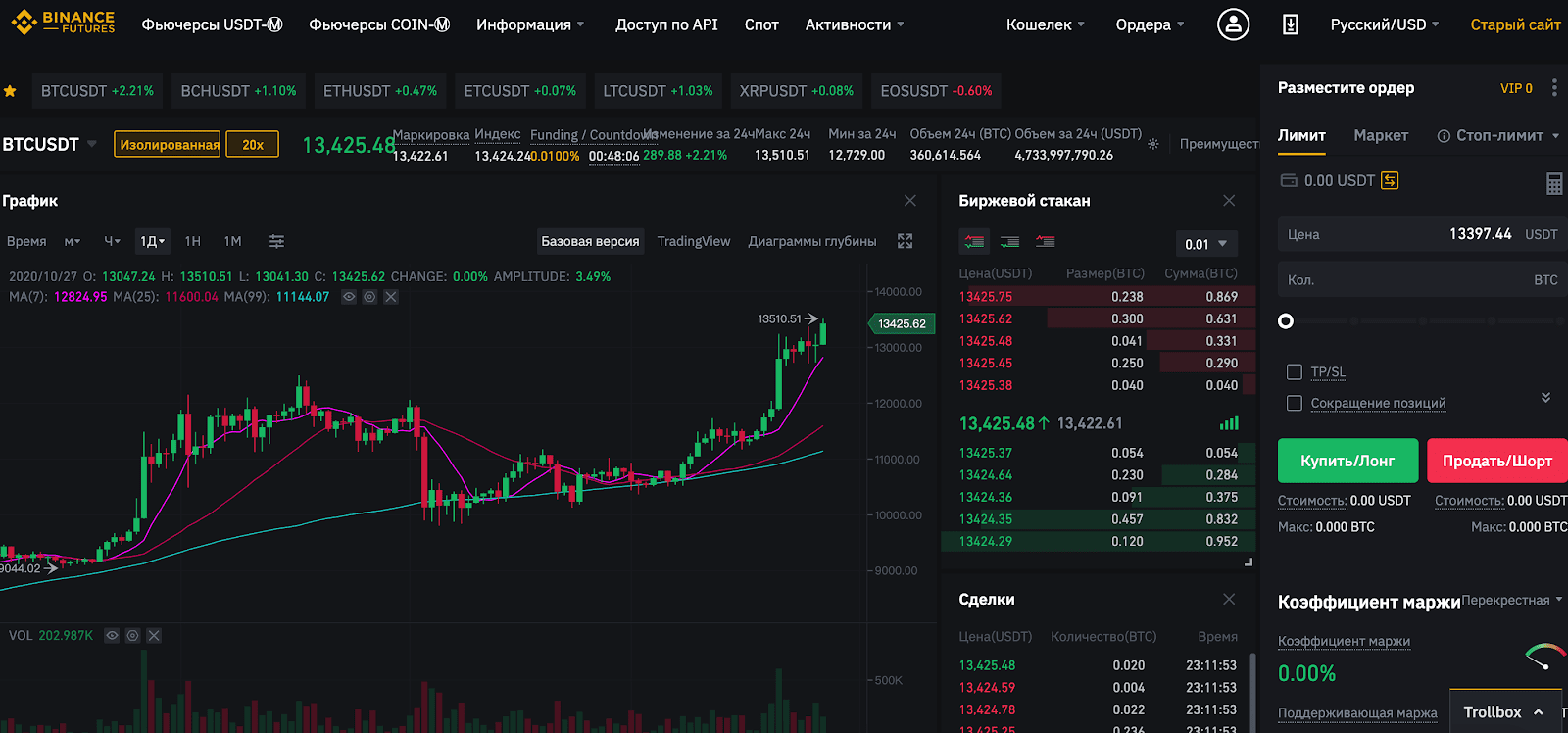This screenshot has width=1568, height=733.
Task: Close the Сделки trades panel
Action: click(x=1229, y=599)
